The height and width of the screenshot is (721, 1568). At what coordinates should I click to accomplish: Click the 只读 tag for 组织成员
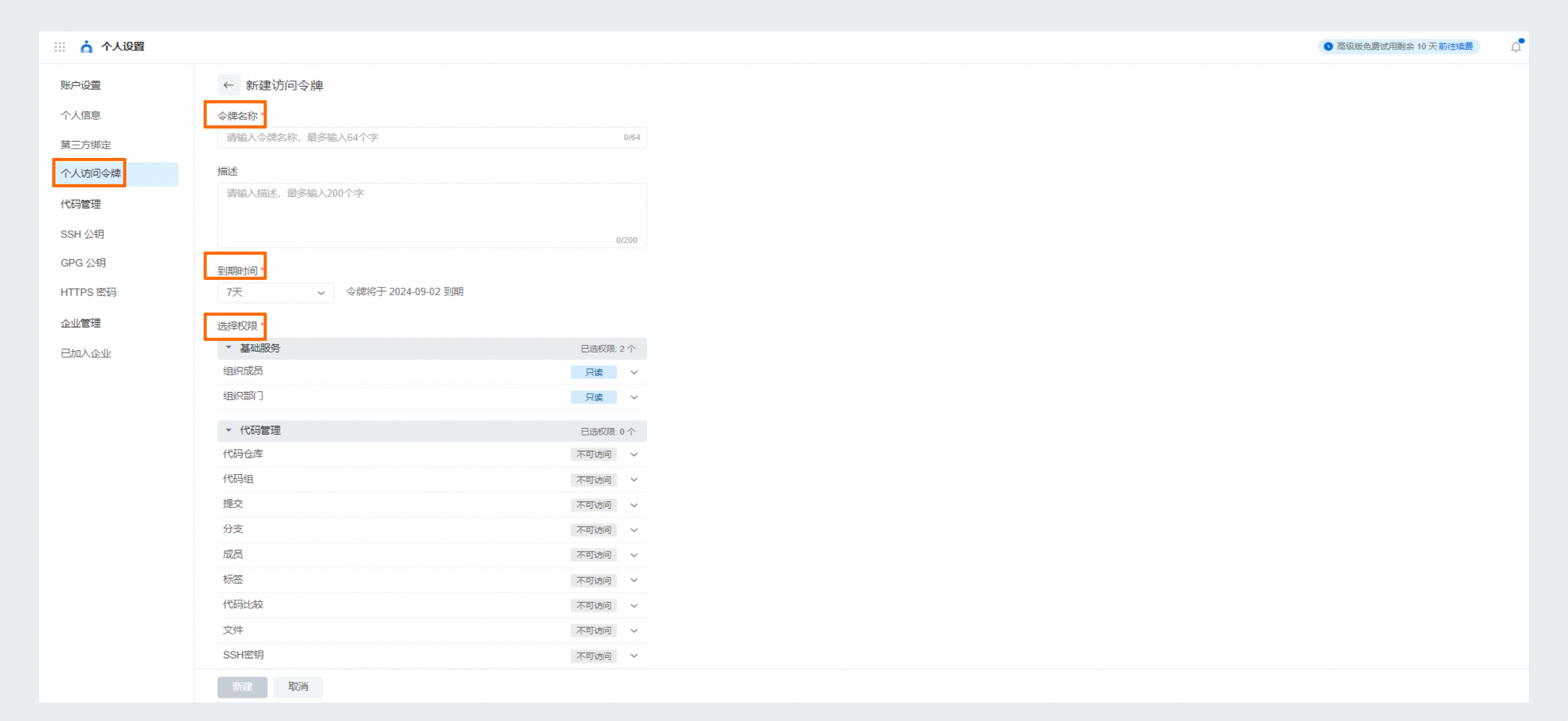coord(593,372)
